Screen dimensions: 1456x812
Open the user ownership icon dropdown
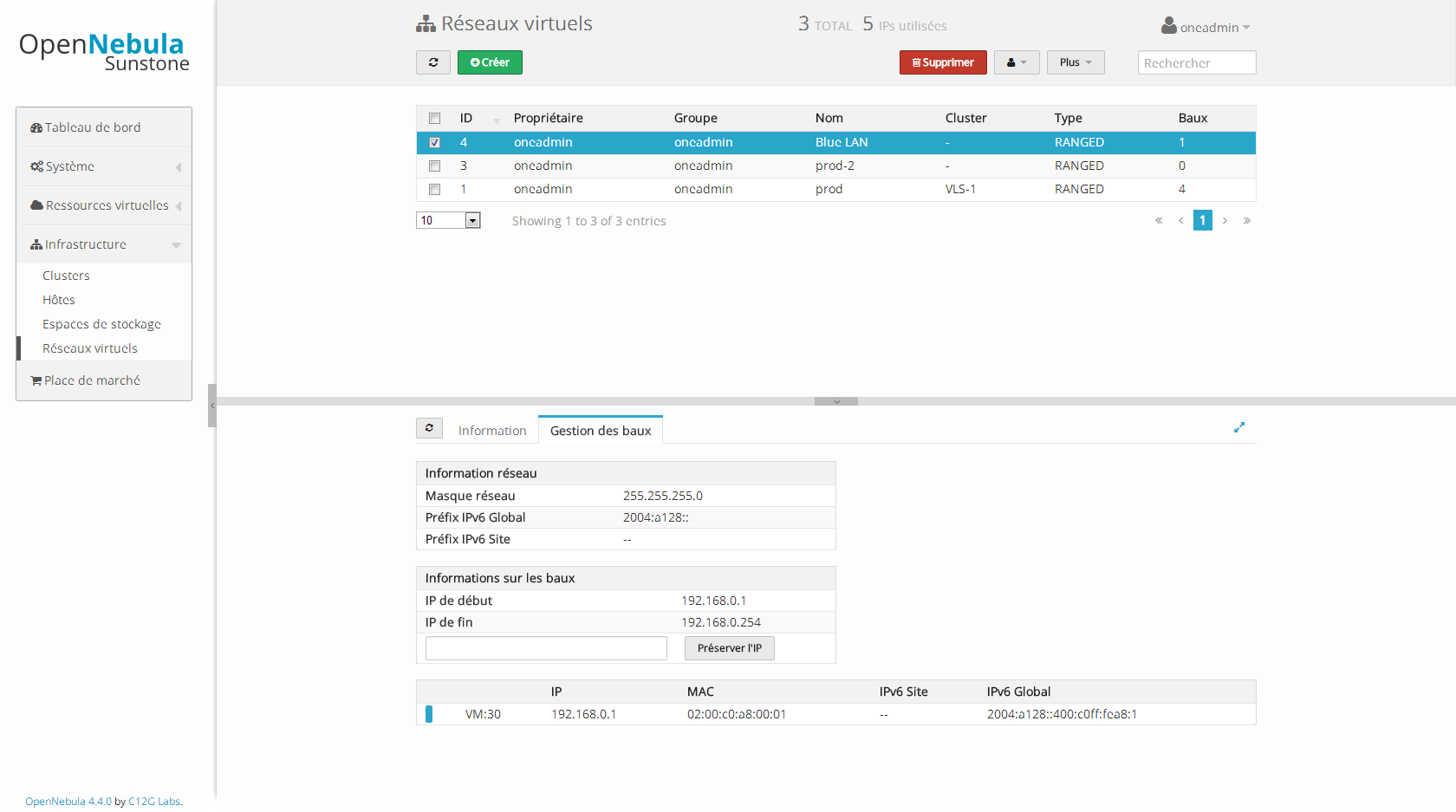tap(1017, 62)
